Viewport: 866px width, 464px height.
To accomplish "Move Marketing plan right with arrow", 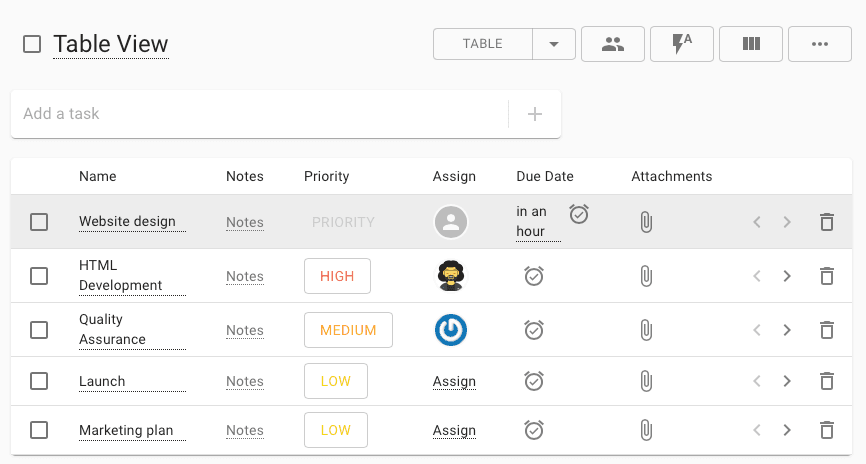I will click(786, 430).
